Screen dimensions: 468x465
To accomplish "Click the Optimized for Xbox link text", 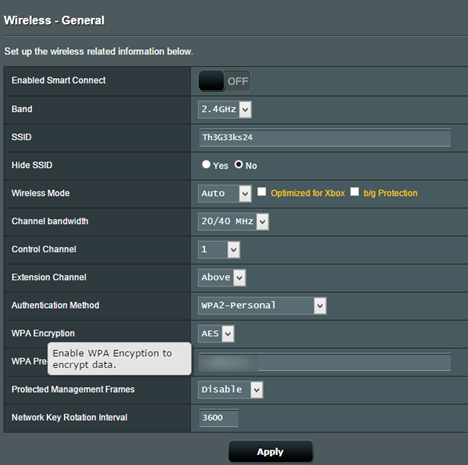I will [308, 193].
